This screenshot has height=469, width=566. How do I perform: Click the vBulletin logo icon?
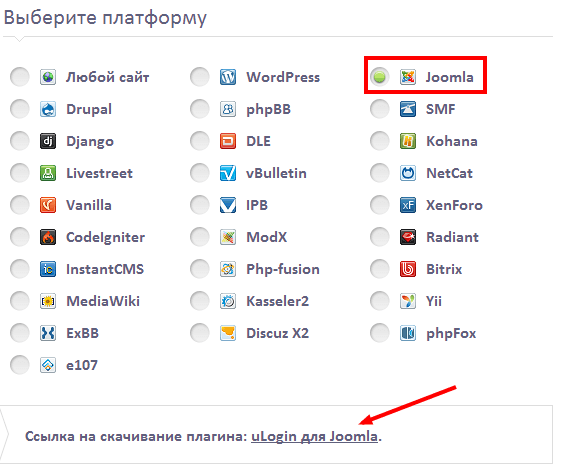point(228,173)
